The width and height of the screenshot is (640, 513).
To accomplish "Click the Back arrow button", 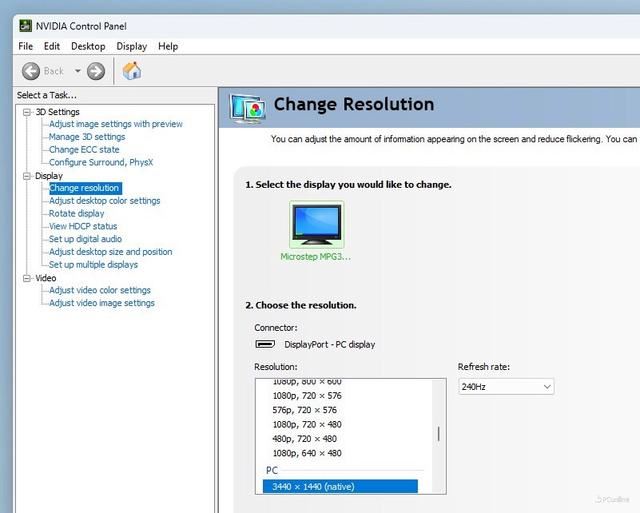I will click(x=31, y=71).
